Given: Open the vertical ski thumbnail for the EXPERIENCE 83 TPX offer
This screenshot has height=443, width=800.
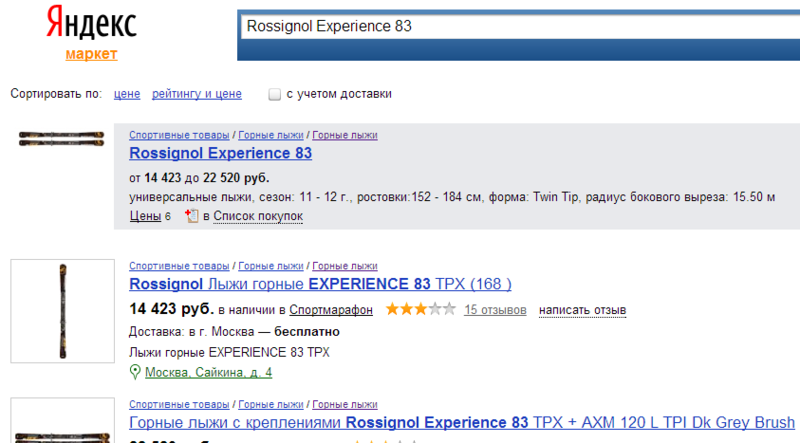Looking at the screenshot, I should [x=63, y=311].
